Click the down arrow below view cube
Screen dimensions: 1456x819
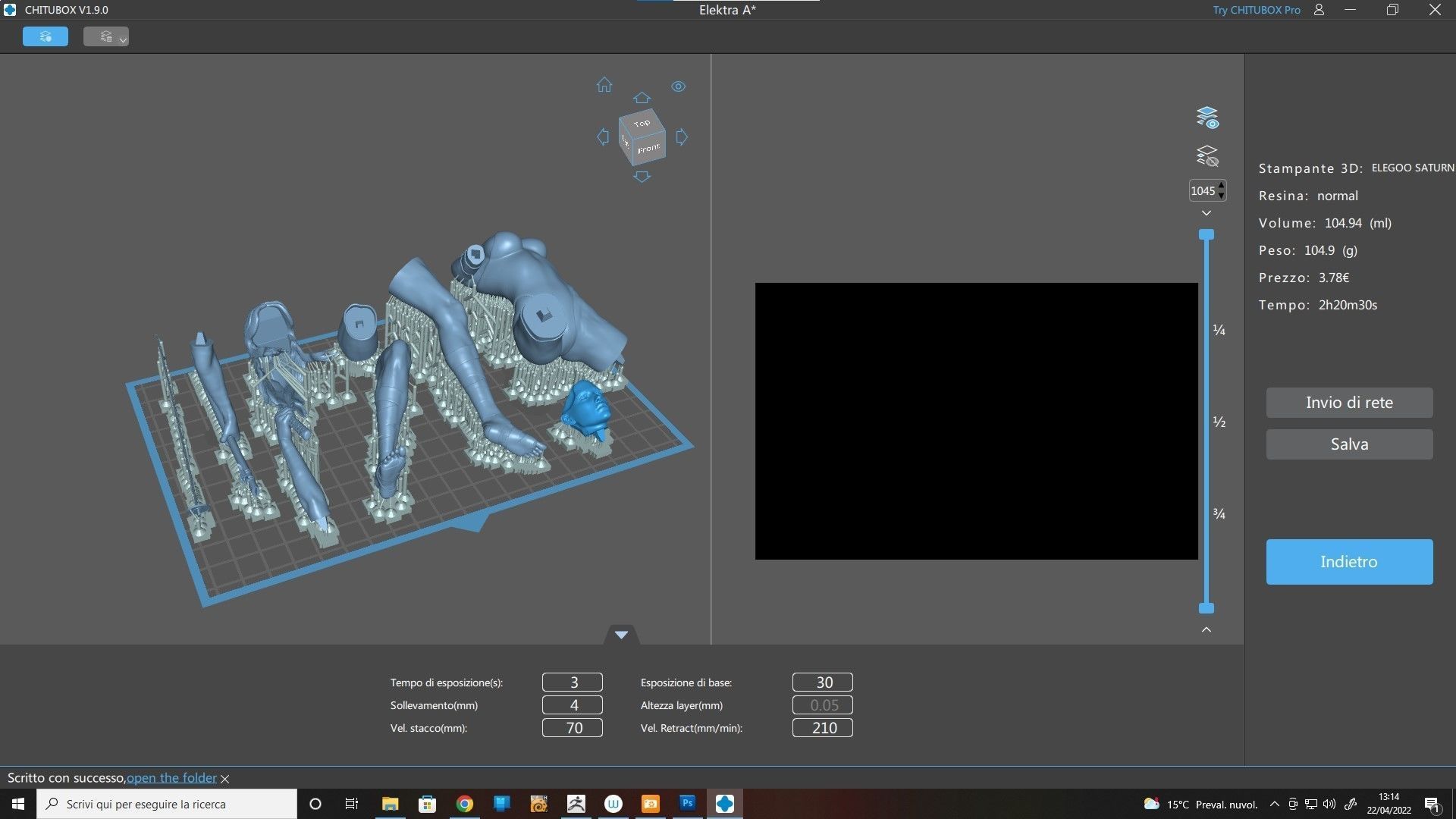point(642,177)
